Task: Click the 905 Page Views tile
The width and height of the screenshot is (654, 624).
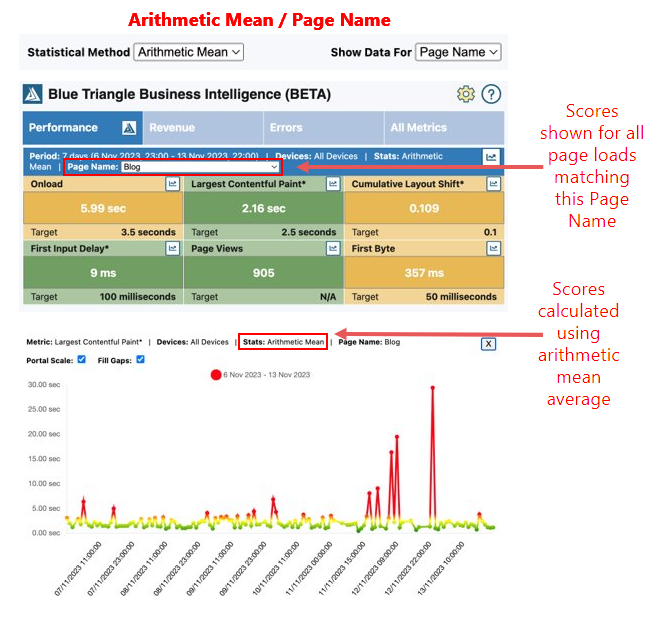Action: pos(264,273)
